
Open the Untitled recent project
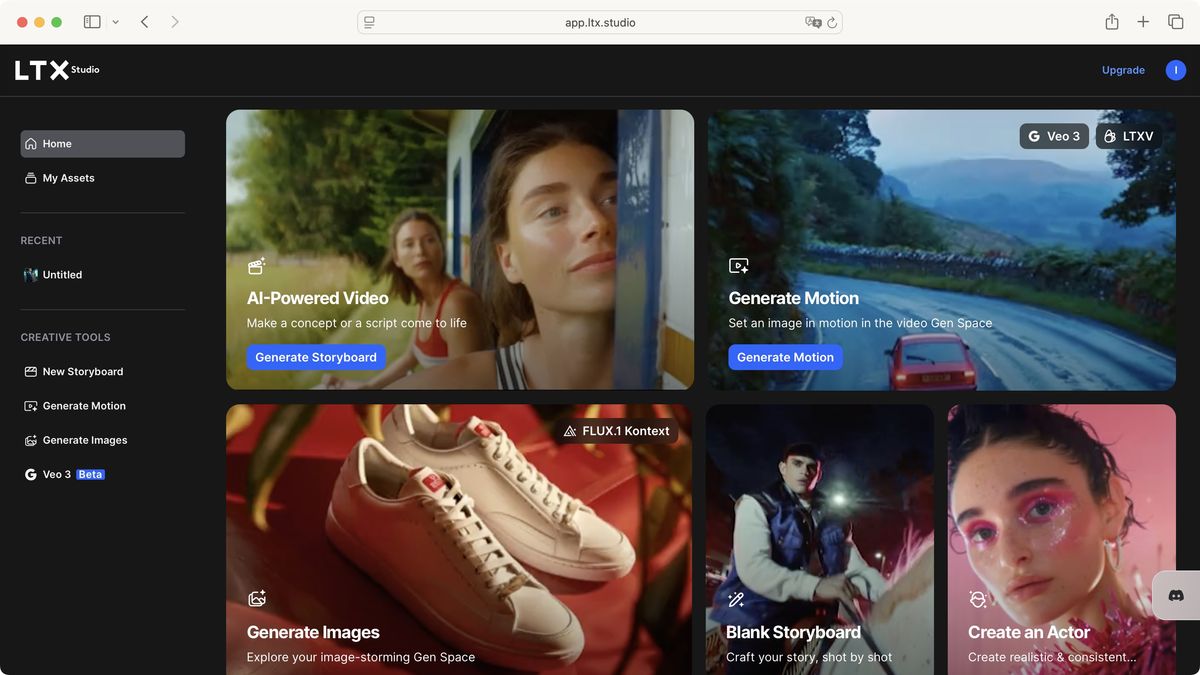point(103,275)
